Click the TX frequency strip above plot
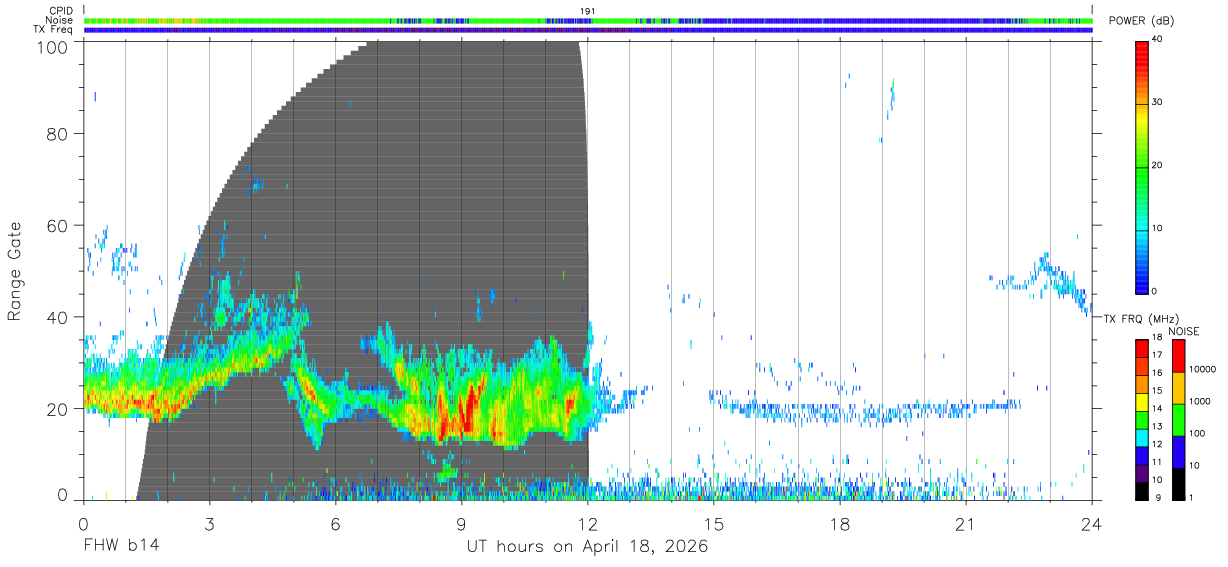Viewport: 1228px width, 567px height. click(x=588, y=30)
